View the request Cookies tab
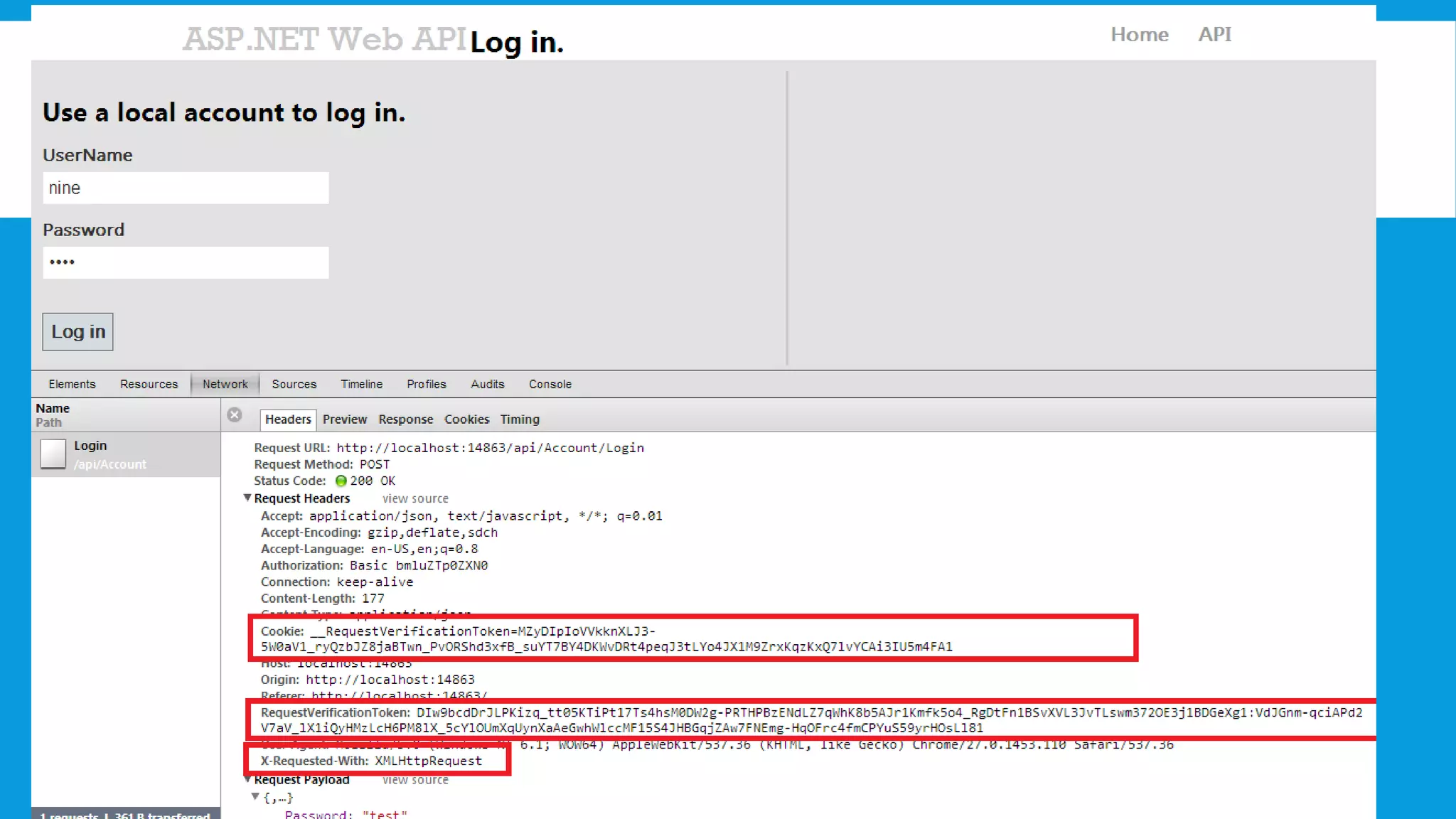The height and width of the screenshot is (819, 1456). [x=466, y=419]
